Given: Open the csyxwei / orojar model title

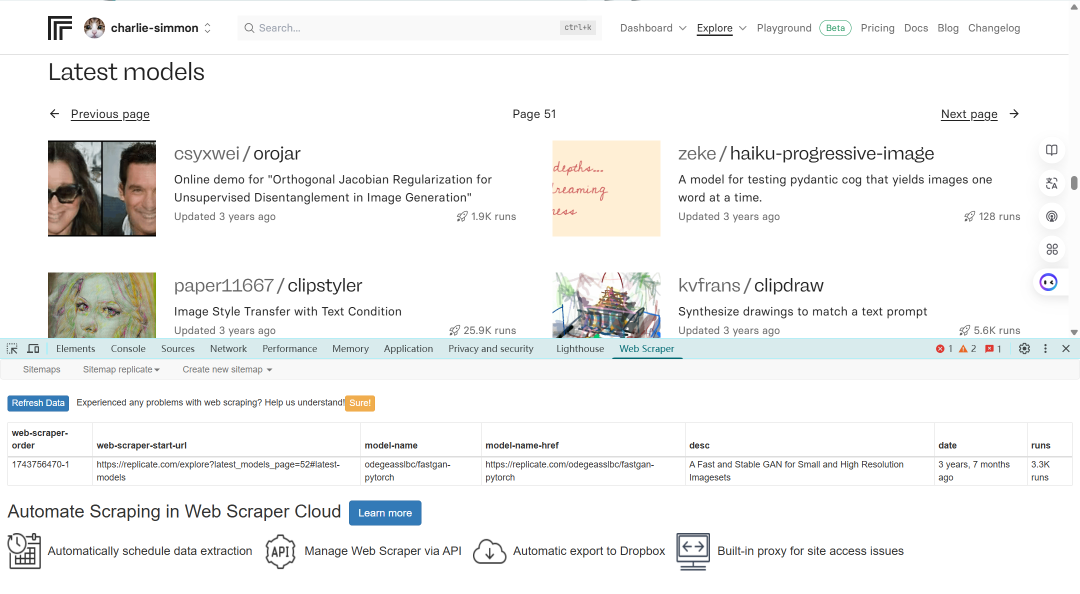Looking at the screenshot, I should [x=237, y=154].
